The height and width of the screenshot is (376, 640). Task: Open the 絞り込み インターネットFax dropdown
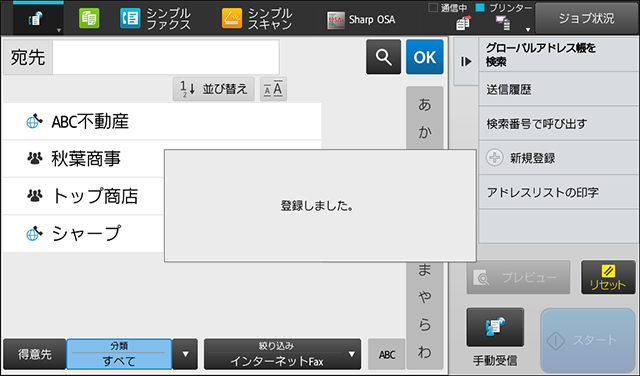pyautogui.click(x=282, y=354)
